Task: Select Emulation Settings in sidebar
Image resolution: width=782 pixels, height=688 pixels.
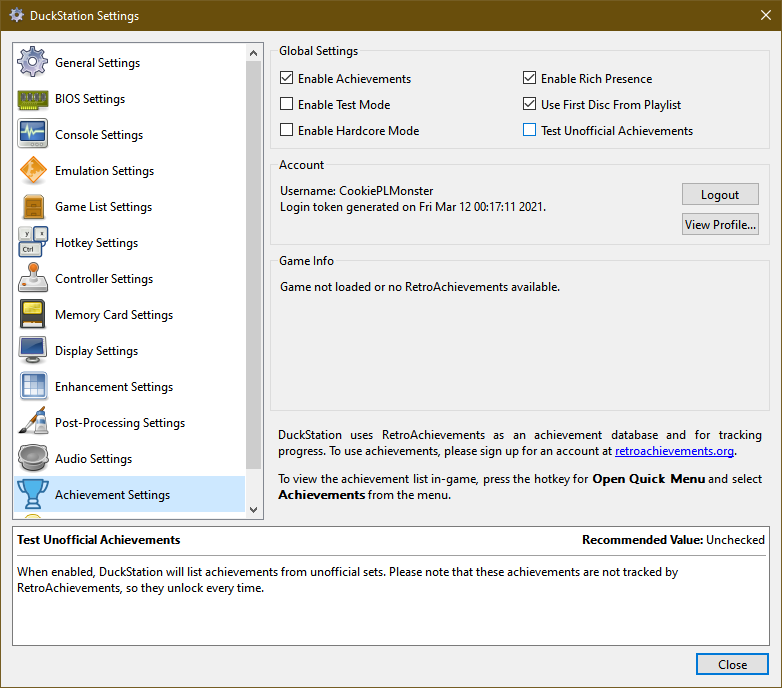Action: pyautogui.click(x=104, y=171)
